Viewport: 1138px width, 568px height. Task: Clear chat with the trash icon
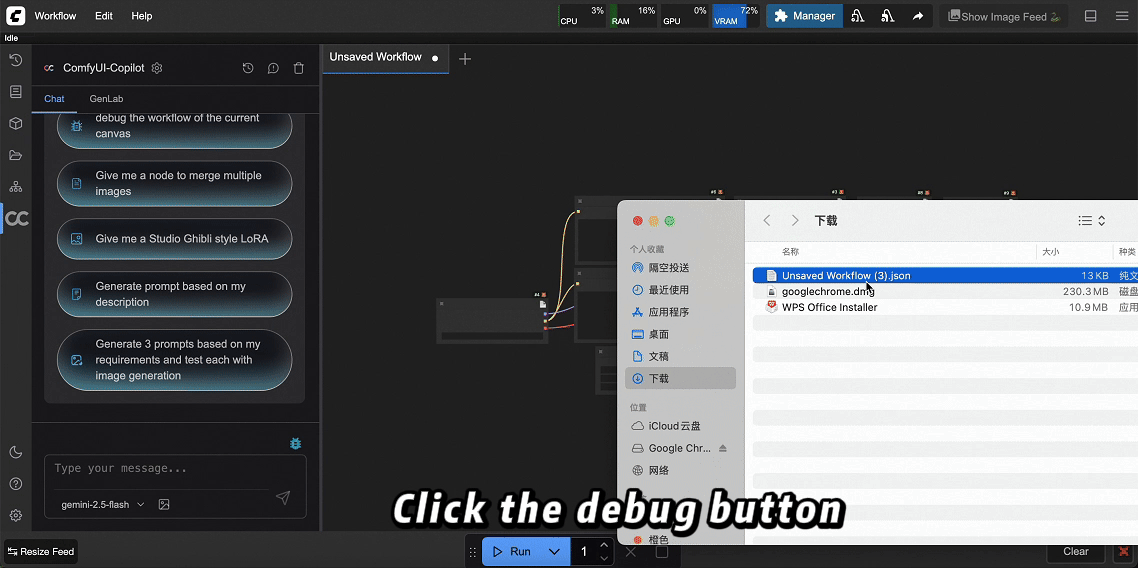(x=298, y=68)
